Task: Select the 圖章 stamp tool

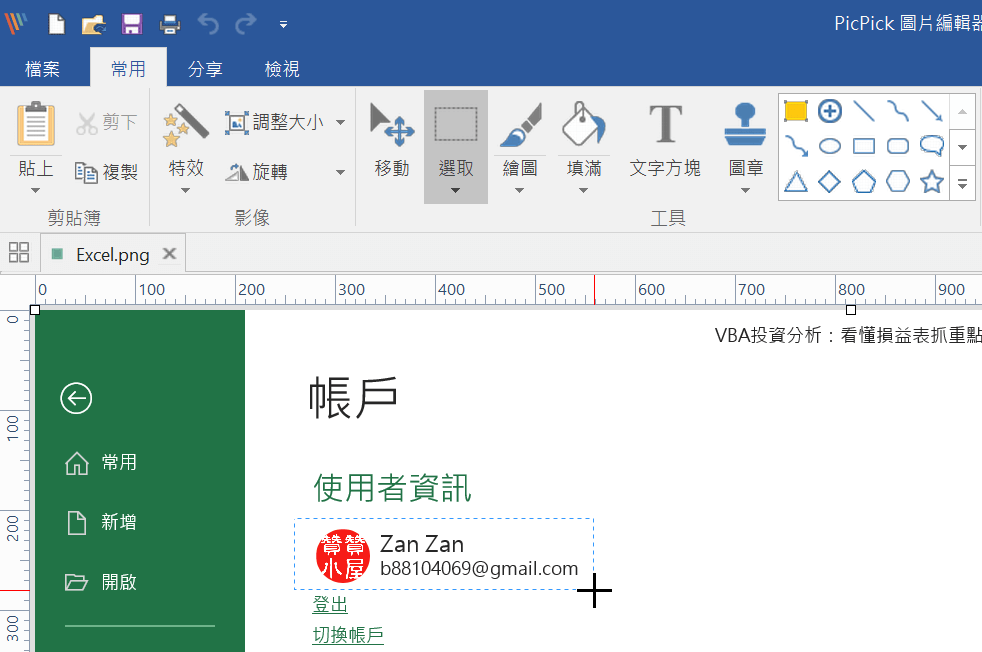Action: click(745, 141)
